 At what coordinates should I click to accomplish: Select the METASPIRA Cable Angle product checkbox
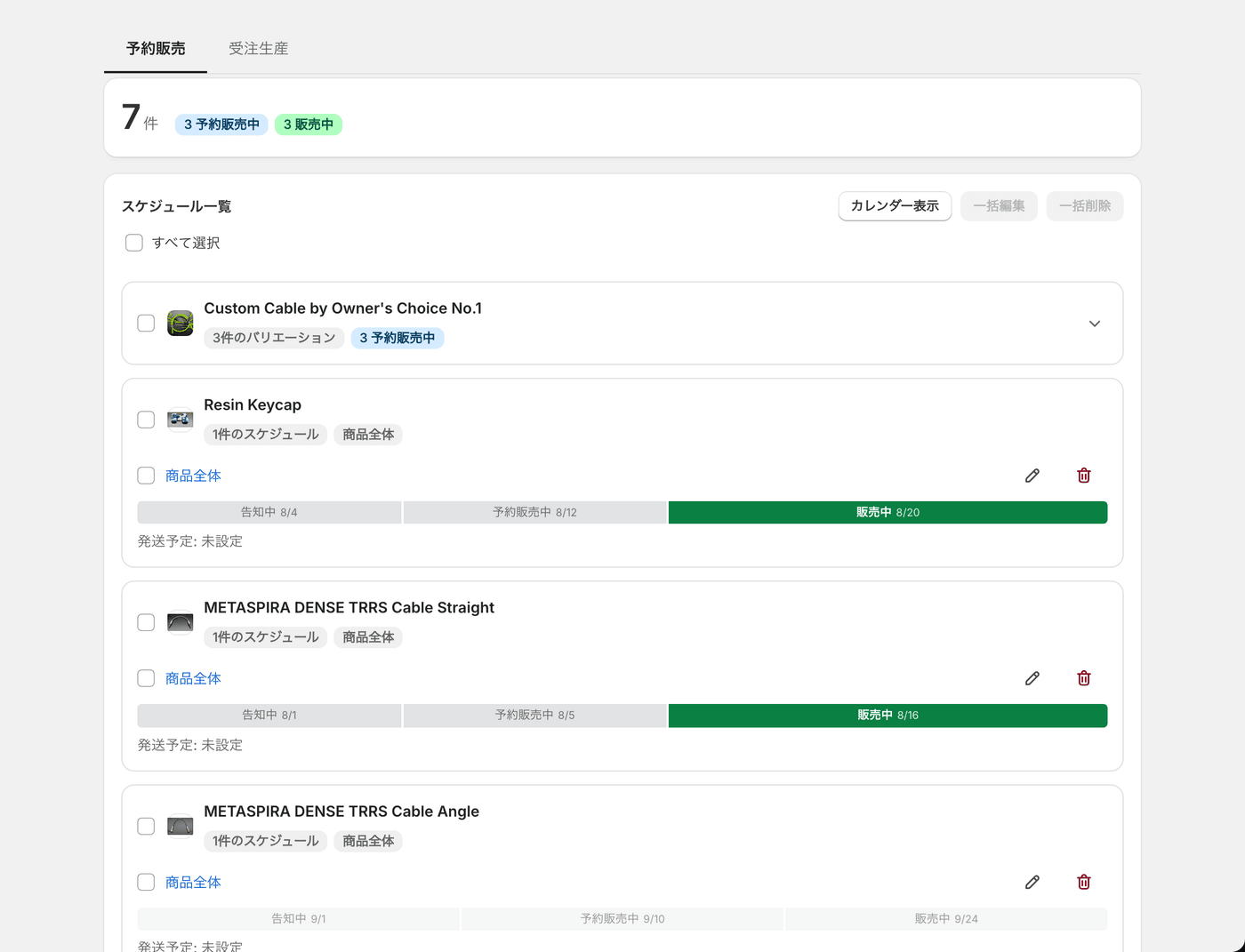pyautogui.click(x=146, y=826)
